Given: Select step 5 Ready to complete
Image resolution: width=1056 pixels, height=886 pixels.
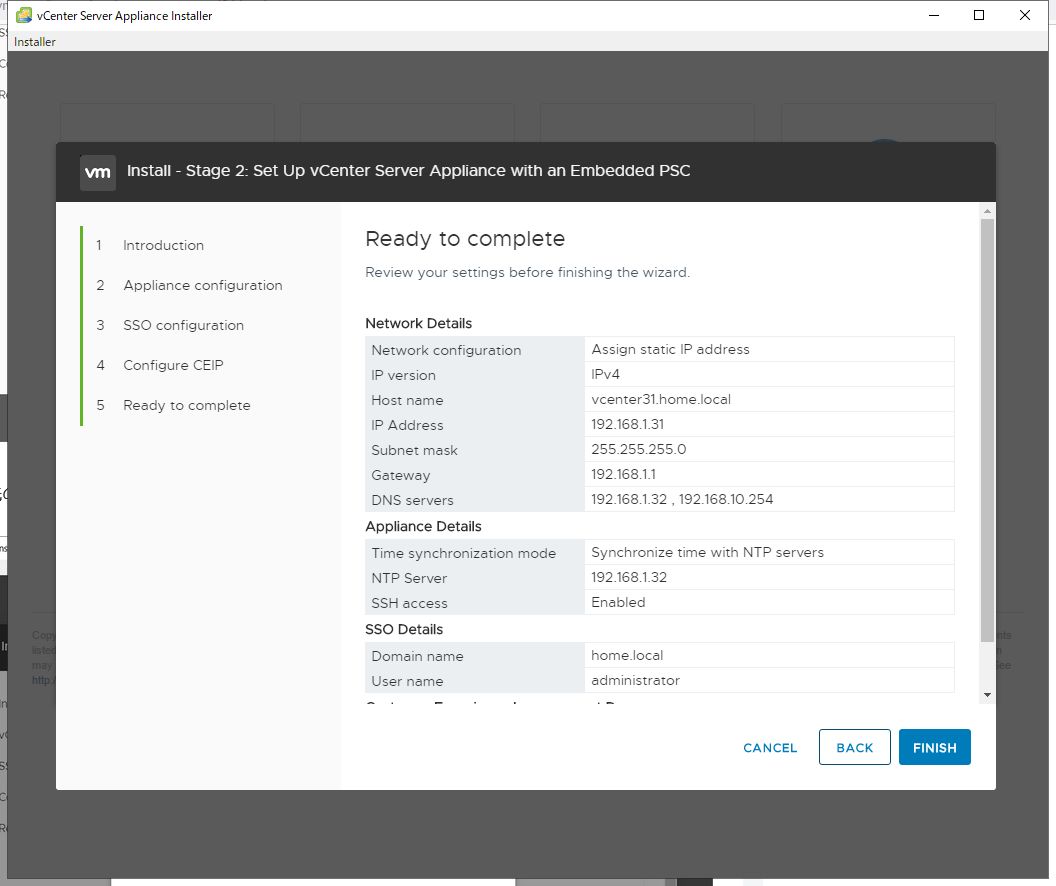Looking at the screenshot, I should (x=187, y=405).
